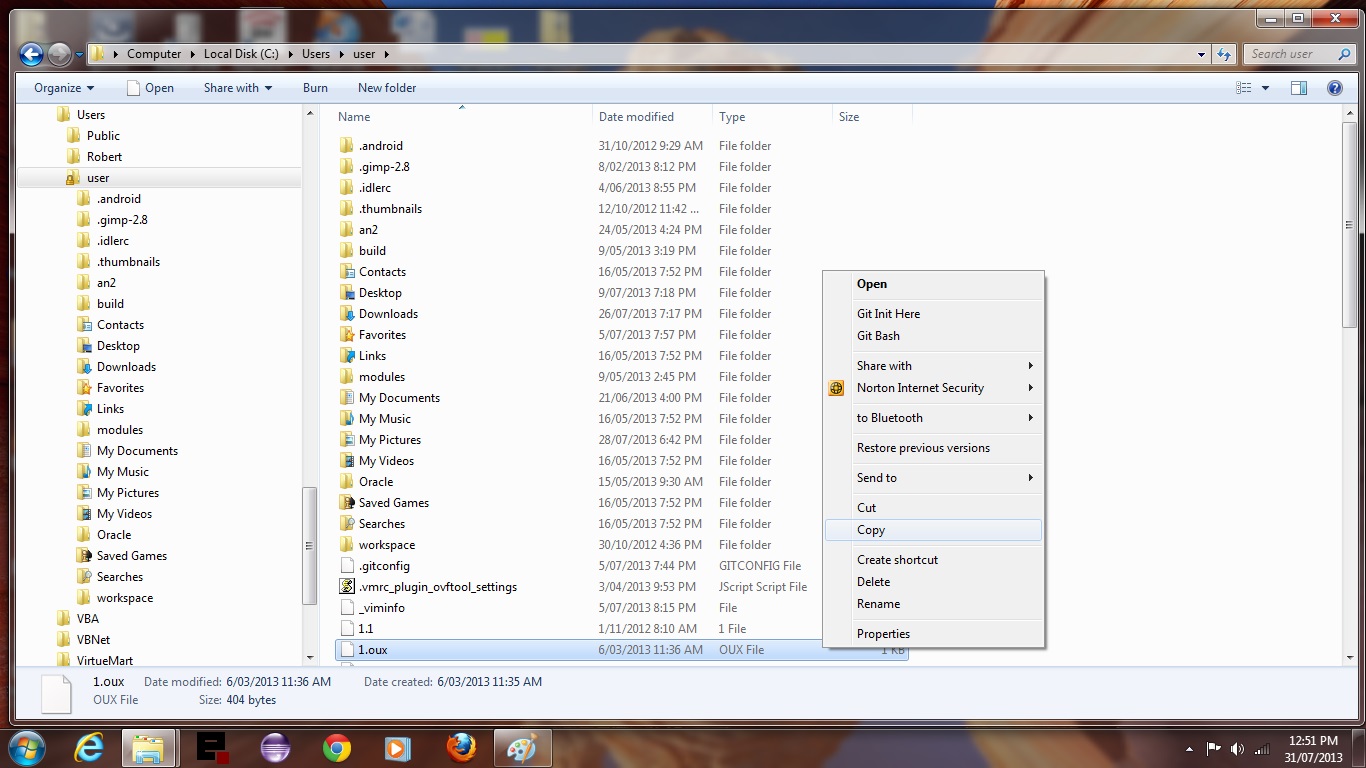Click the volume speaker tray icon

click(x=1237, y=749)
